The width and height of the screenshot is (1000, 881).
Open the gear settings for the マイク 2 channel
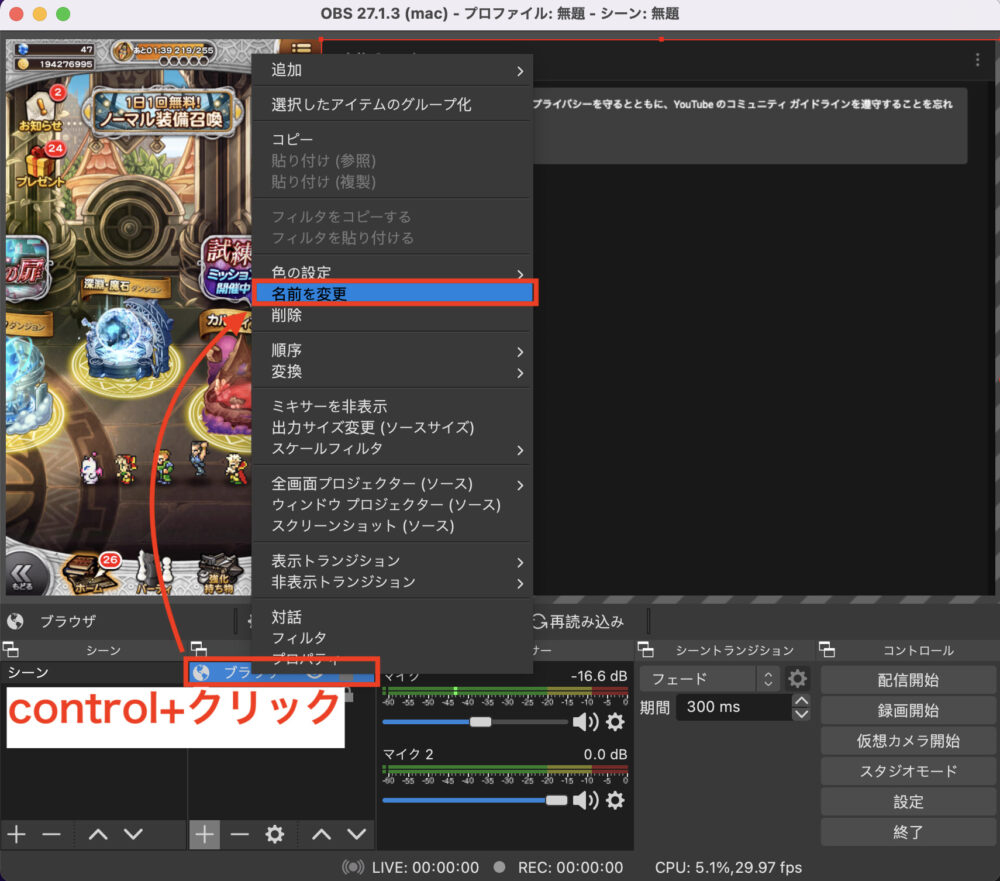pos(615,800)
